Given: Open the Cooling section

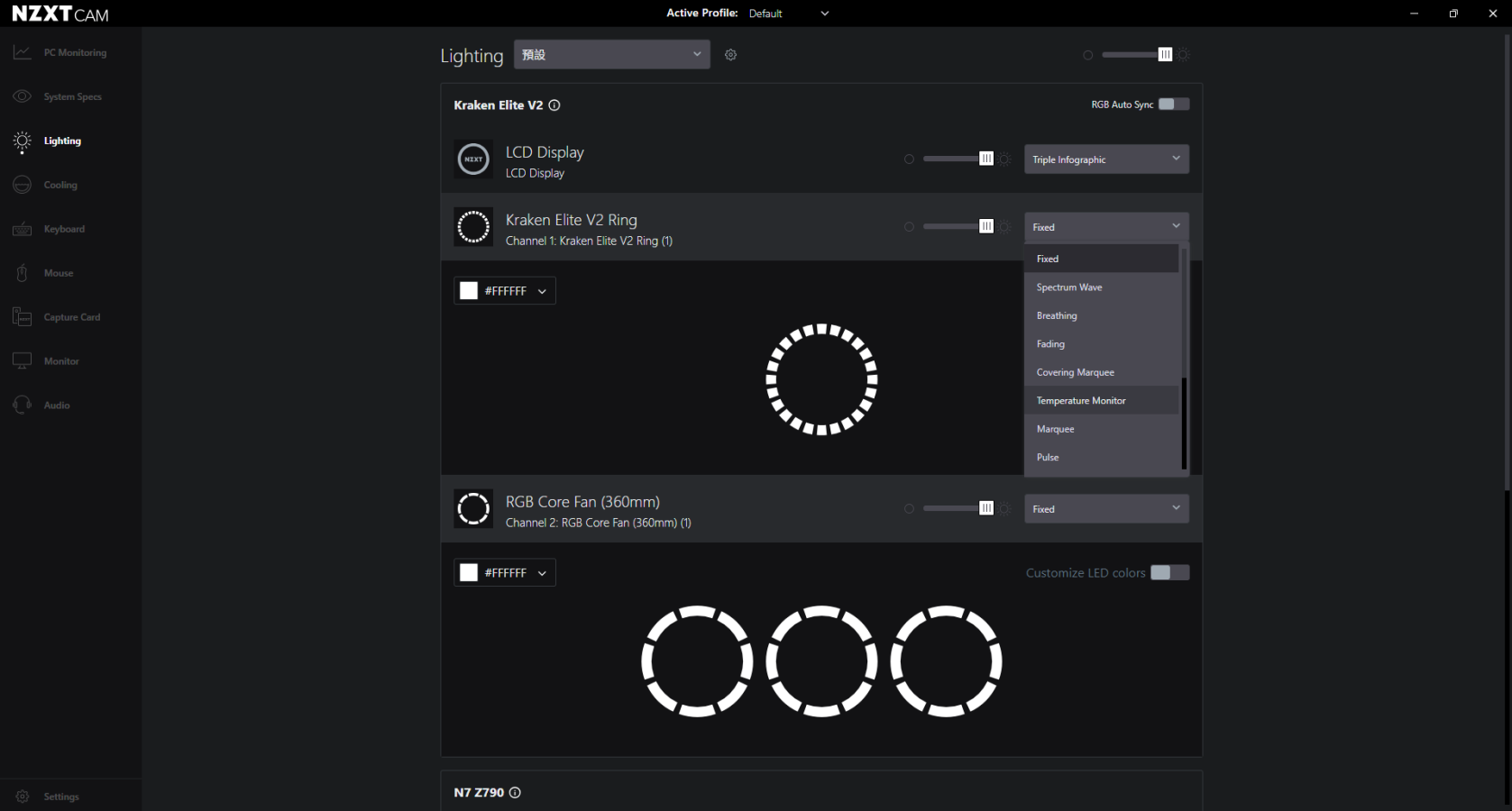Looking at the screenshot, I should click(x=60, y=186).
